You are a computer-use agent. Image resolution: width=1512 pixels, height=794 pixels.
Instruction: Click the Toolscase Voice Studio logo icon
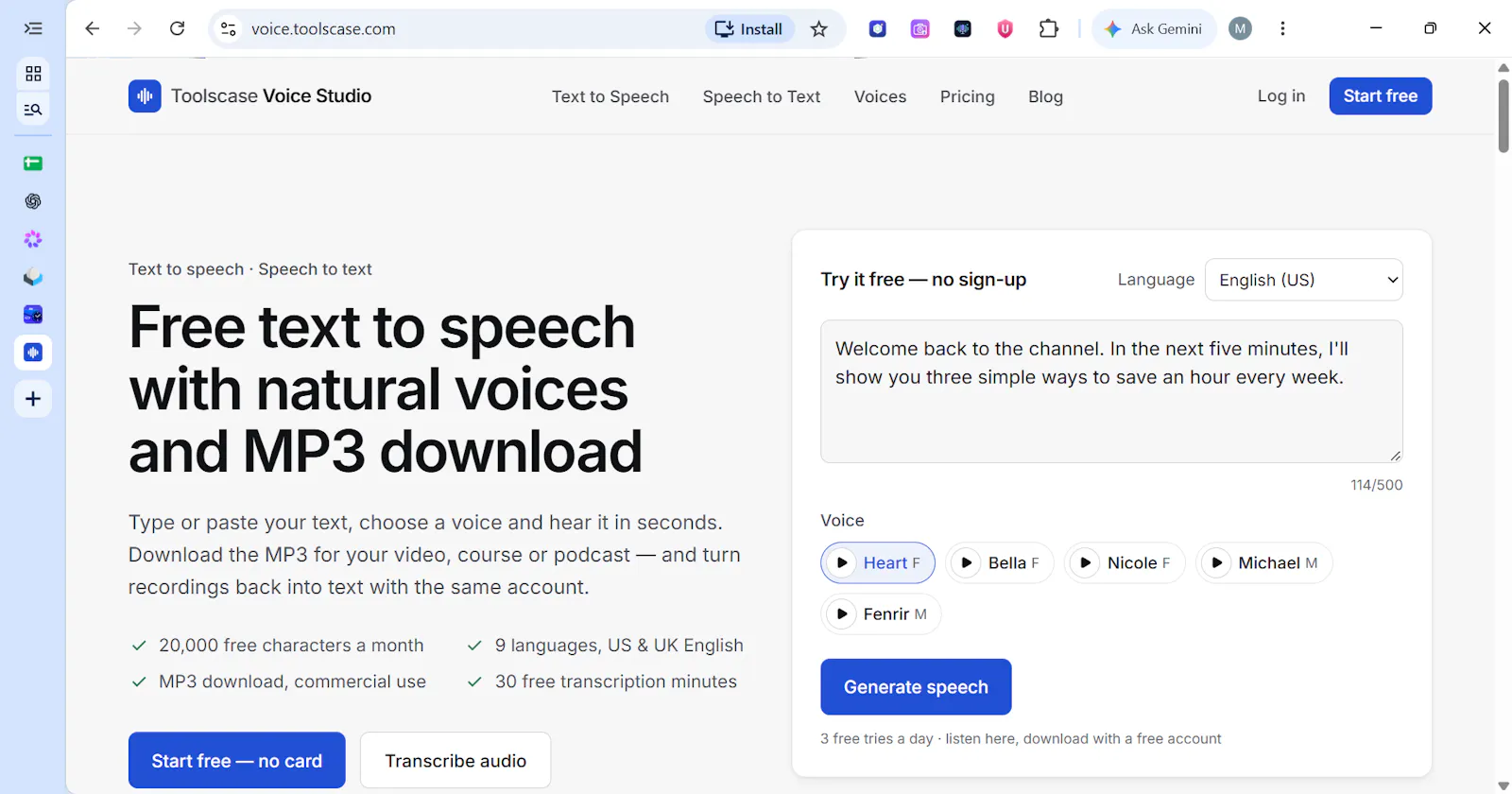(x=145, y=95)
